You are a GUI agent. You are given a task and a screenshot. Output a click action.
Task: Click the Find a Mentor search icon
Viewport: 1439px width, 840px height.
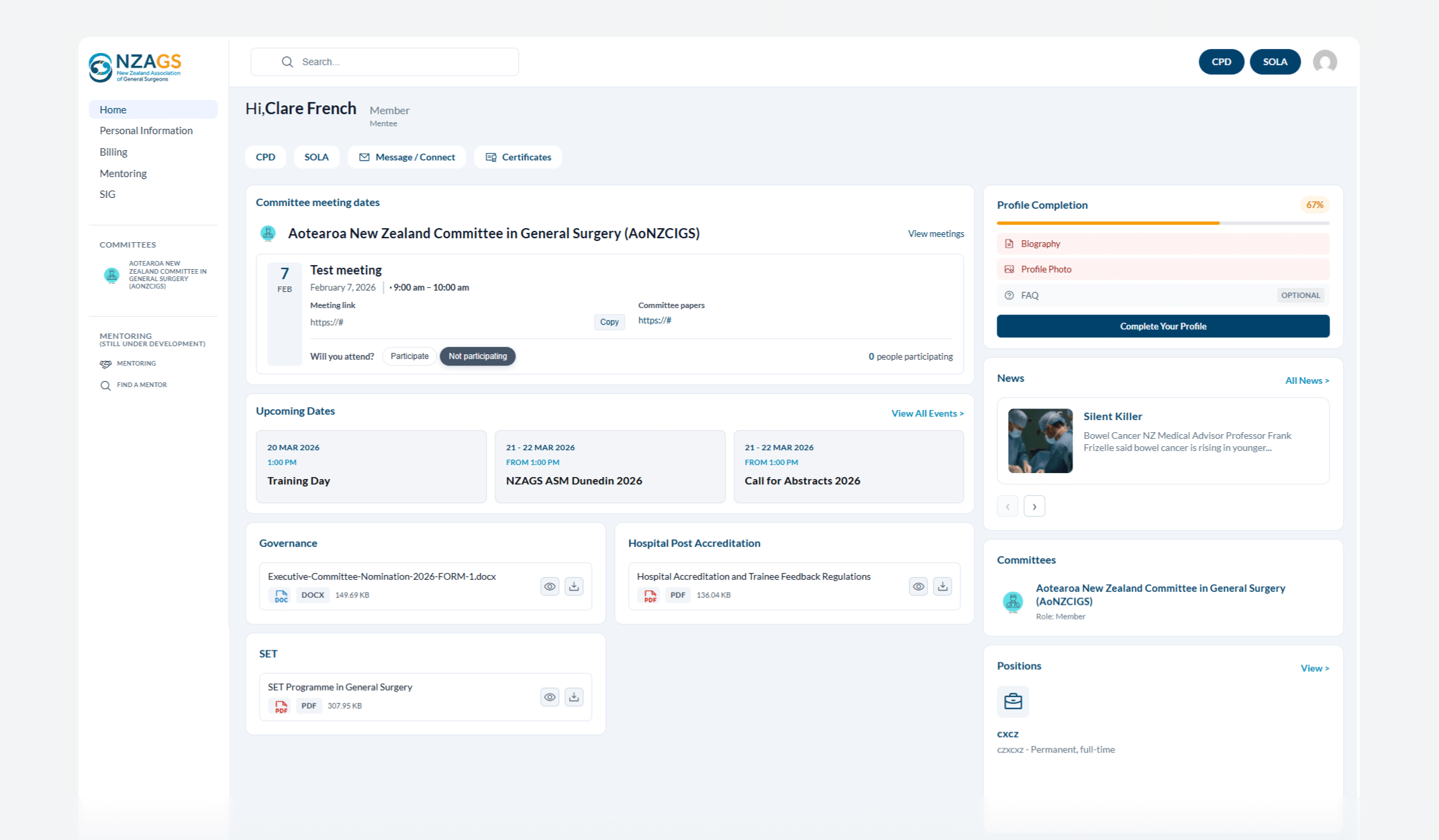[x=105, y=385]
